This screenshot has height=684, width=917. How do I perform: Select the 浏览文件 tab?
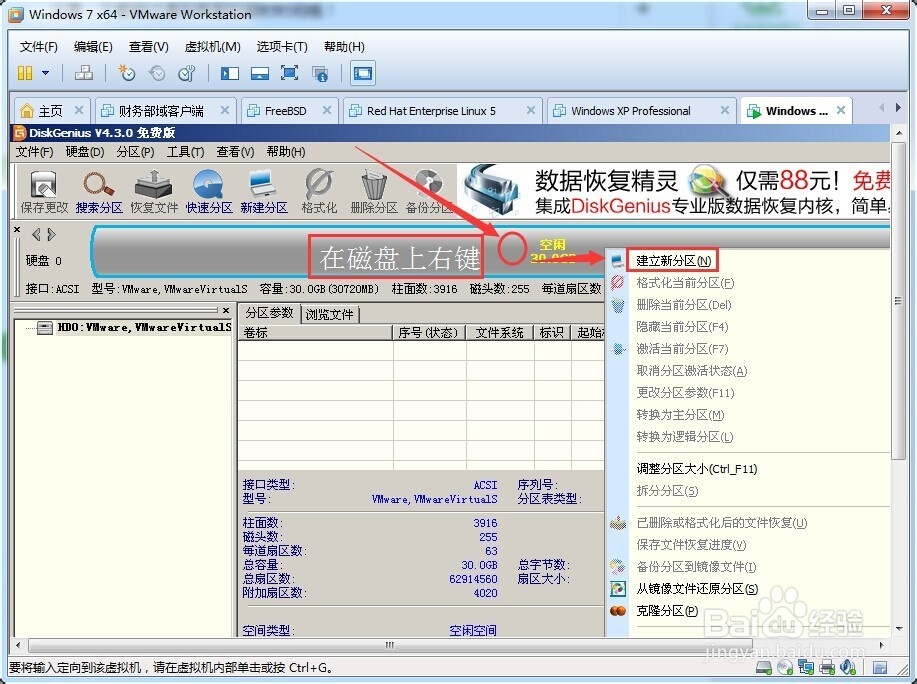click(x=329, y=315)
